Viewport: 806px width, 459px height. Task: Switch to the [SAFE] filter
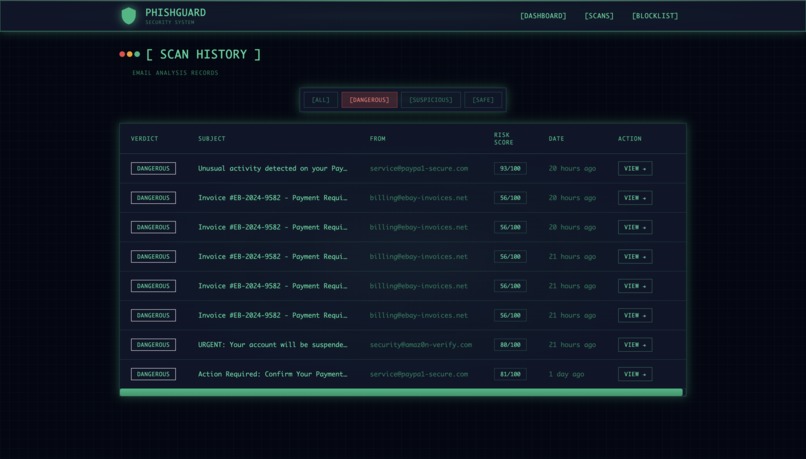(483, 100)
